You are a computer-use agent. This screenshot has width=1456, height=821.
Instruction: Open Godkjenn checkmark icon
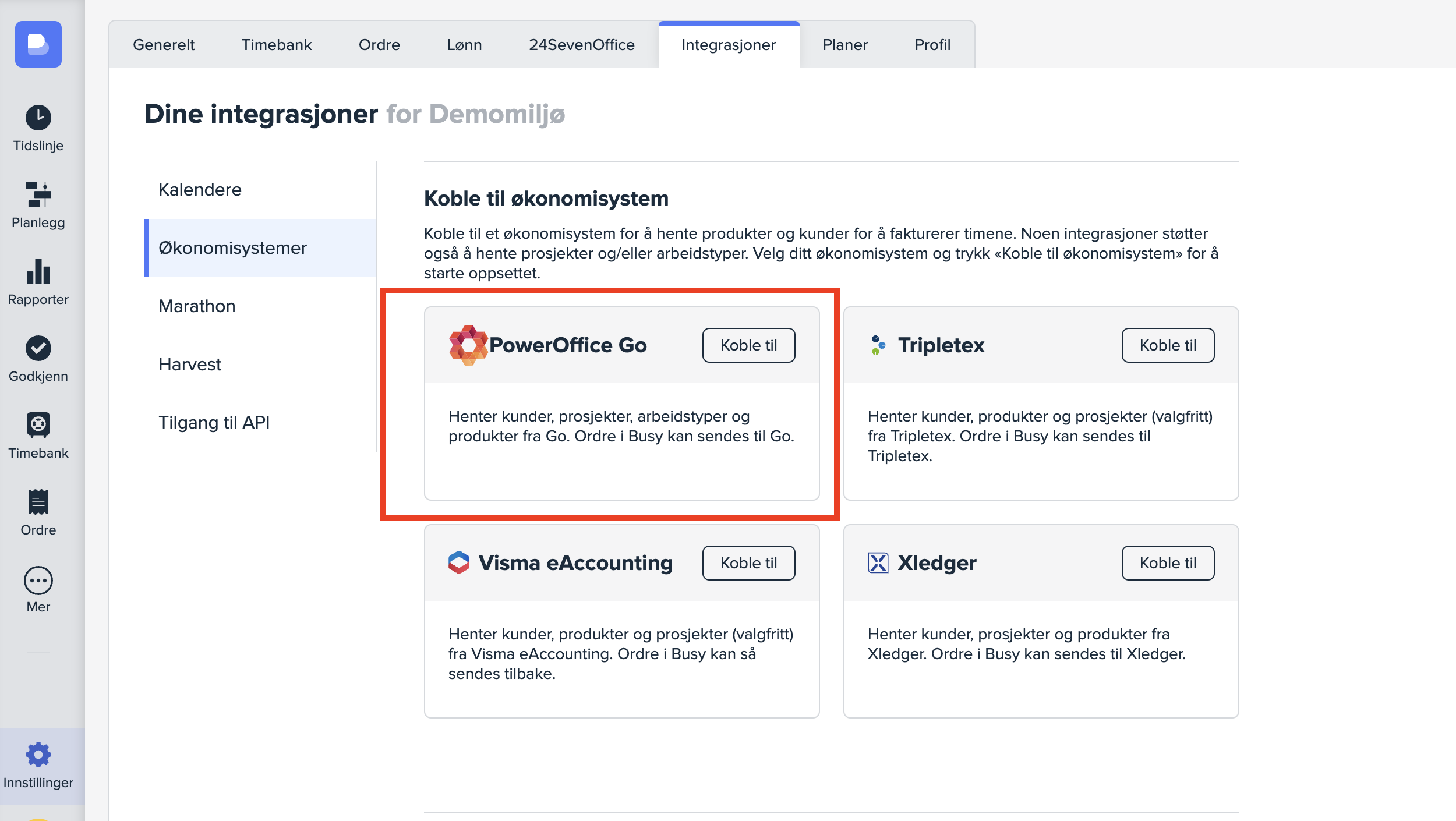[x=38, y=348]
